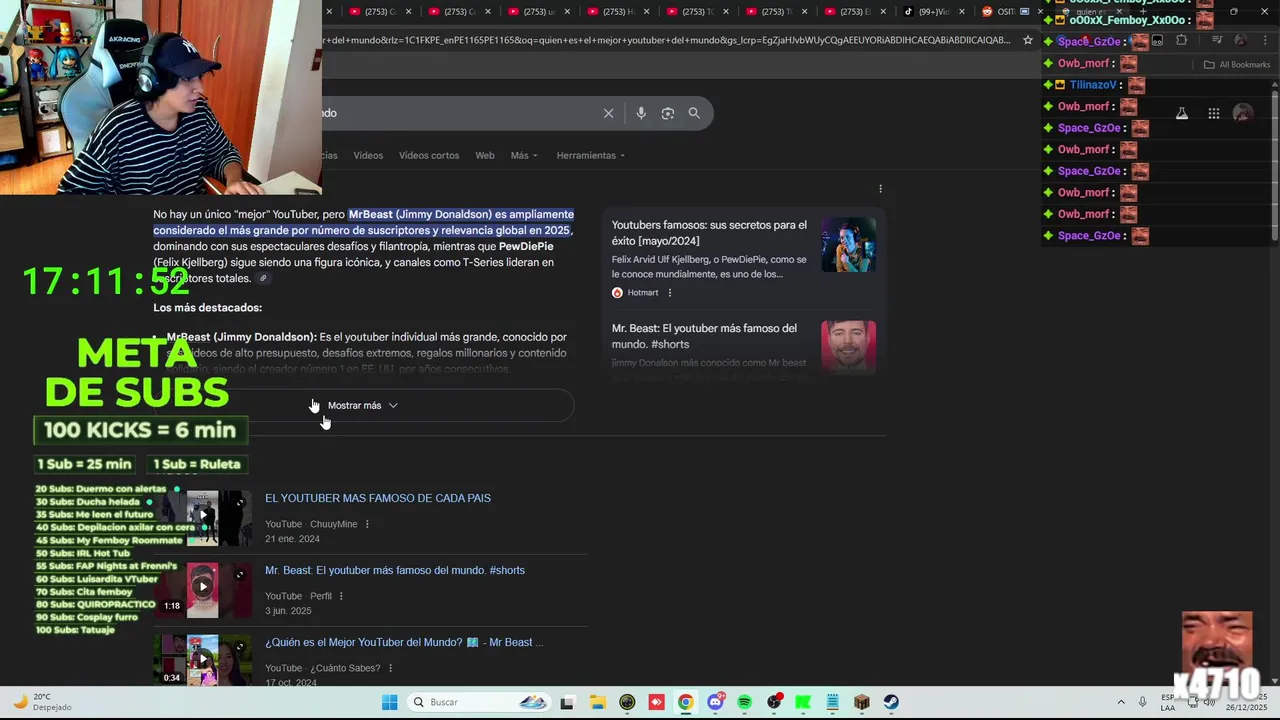Open the Google apps grid
1280x720 pixels.
[x=1213, y=113]
